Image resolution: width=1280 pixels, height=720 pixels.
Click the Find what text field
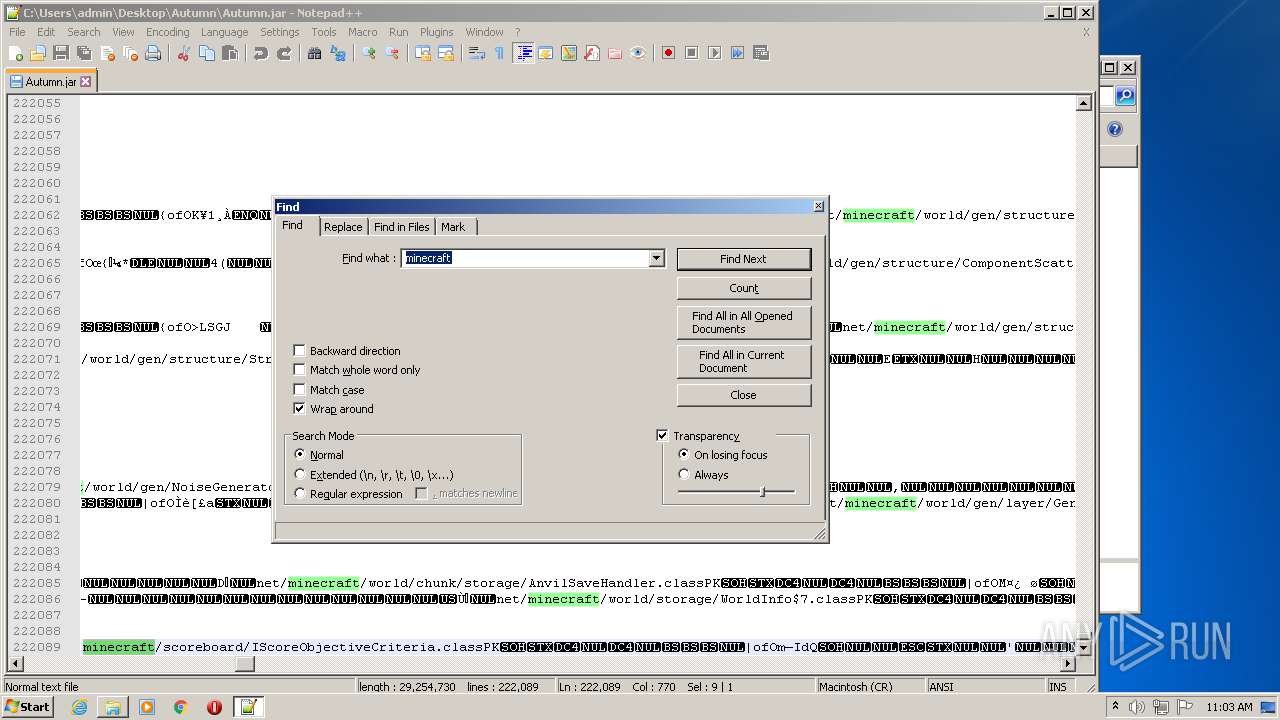[x=526, y=258]
